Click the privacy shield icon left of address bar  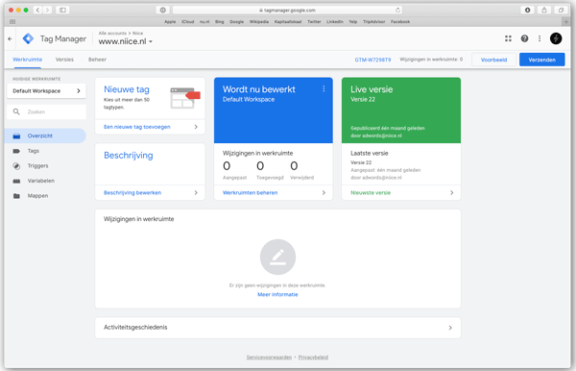tap(163, 10)
